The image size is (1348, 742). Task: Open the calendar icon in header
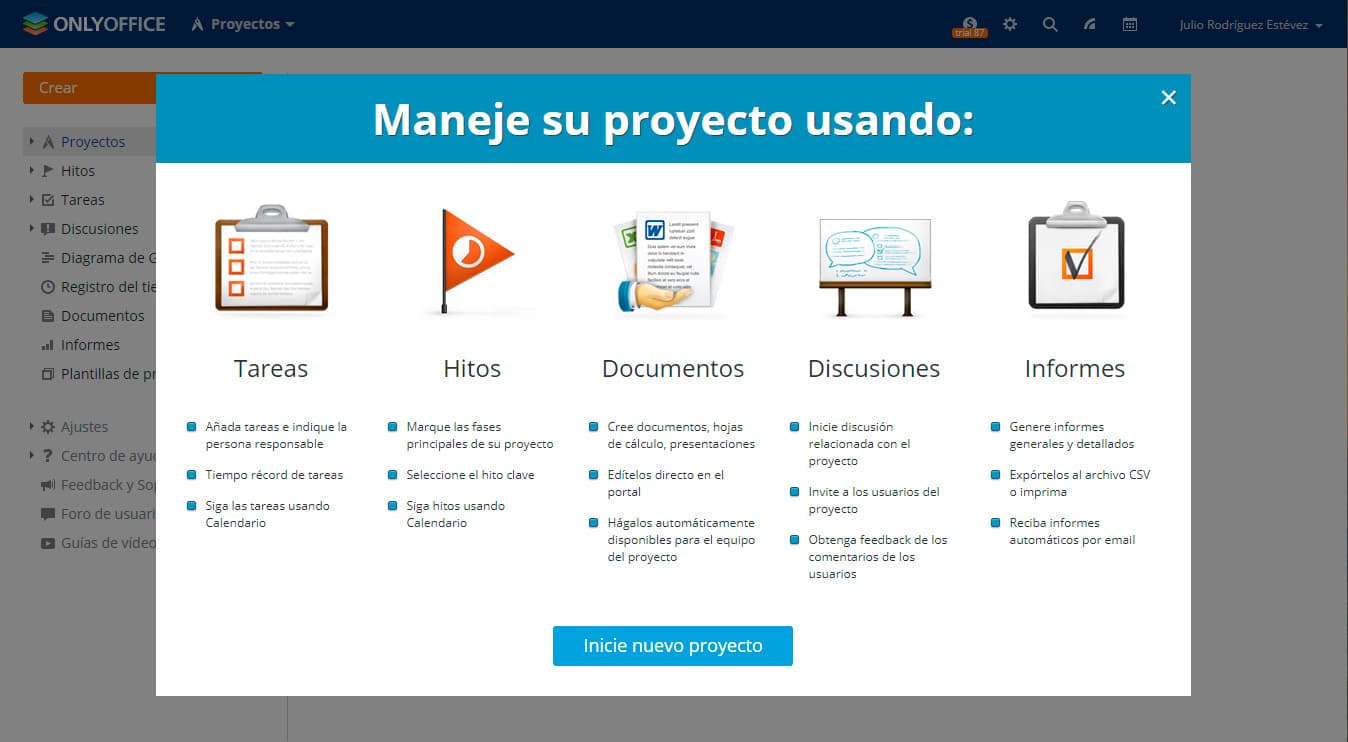coord(1130,24)
